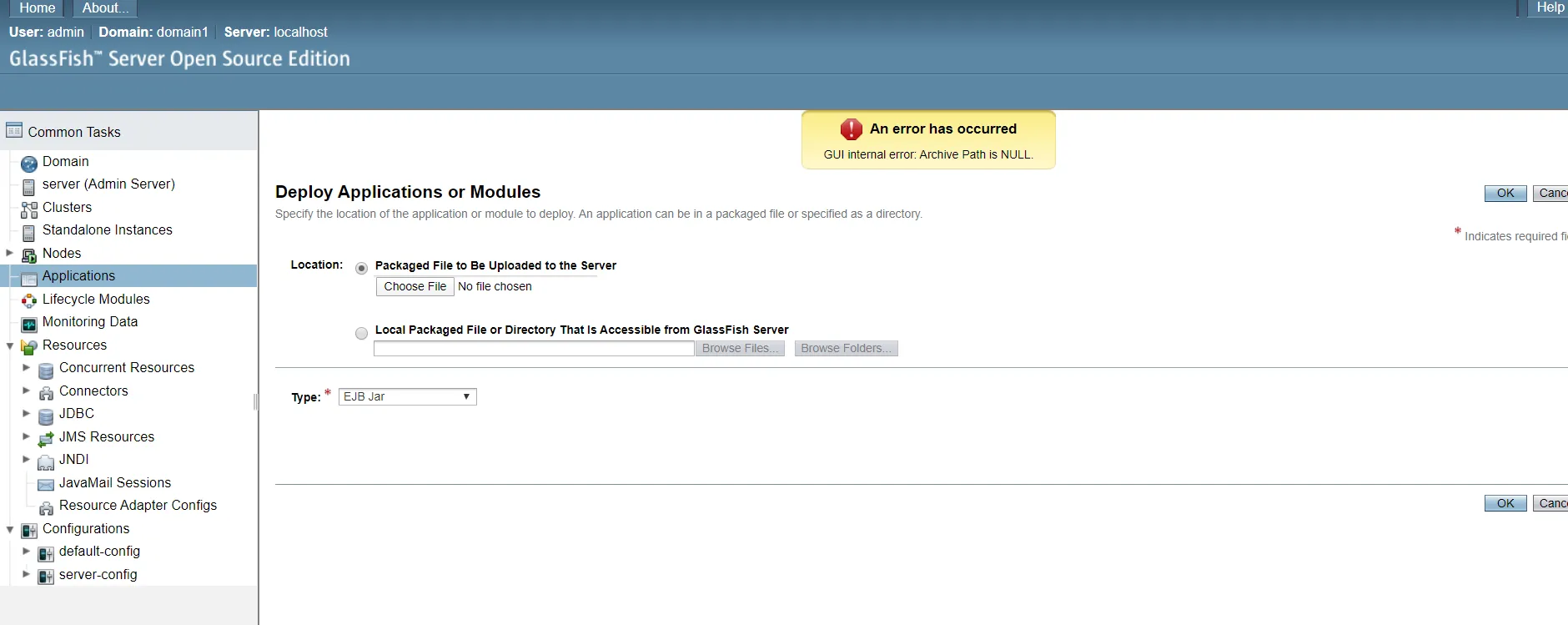
Task: Click the Concurrent Resources icon
Action: click(46, 370)
